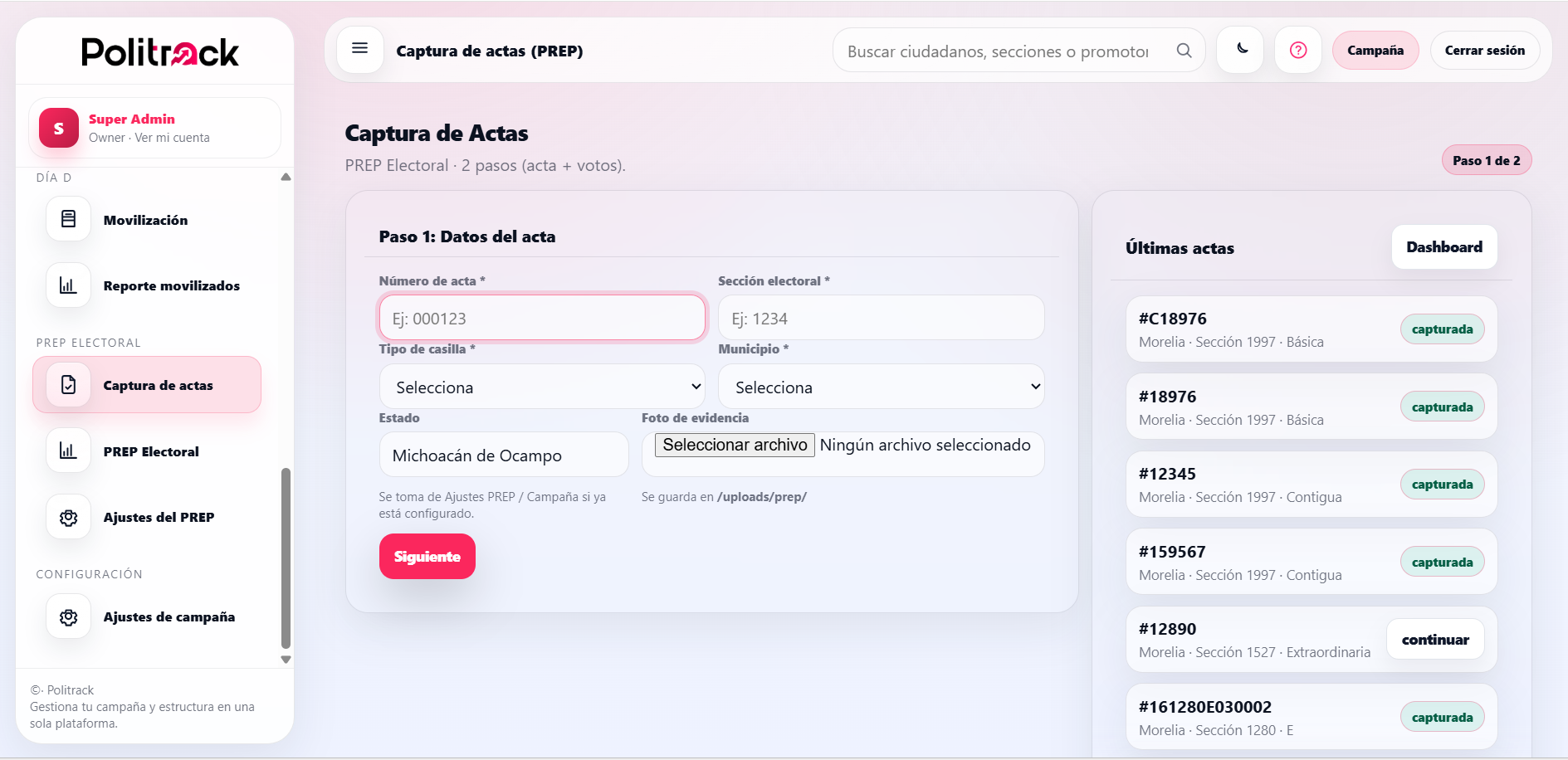
Task: Click the PREP Electoral bar chart icon
Action: click(67, 450)
